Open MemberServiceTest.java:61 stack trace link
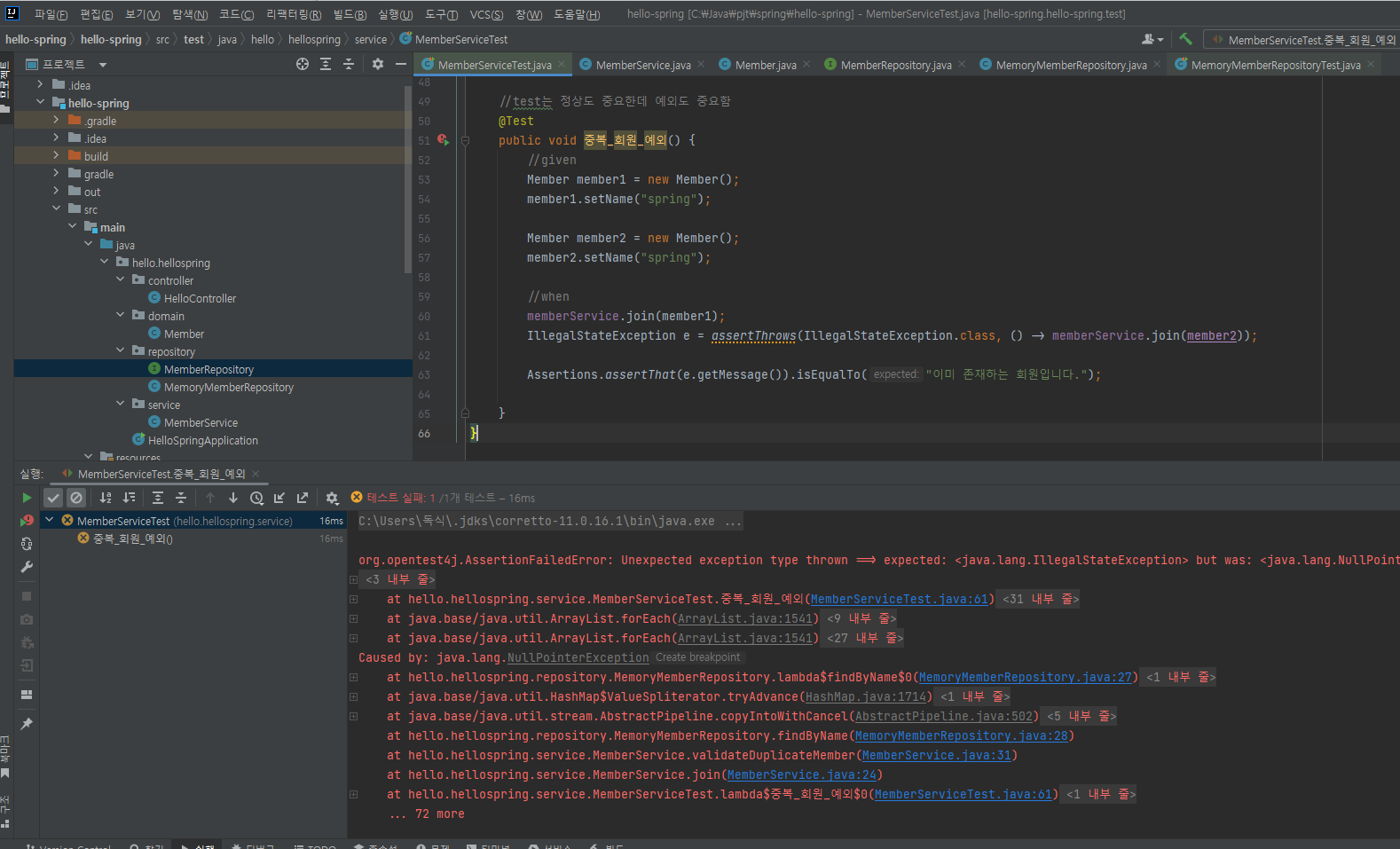1400x849 pixels. pyautogui.click(x=899, y=600)
